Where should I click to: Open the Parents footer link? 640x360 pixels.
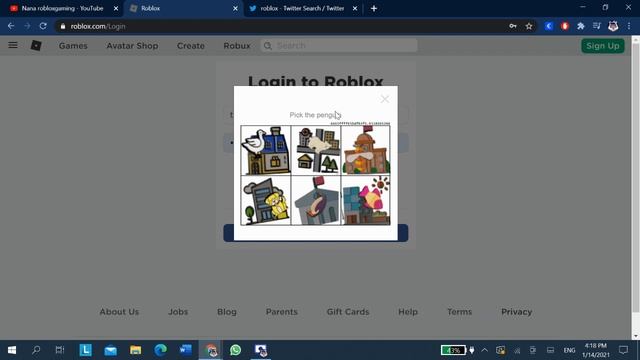[x=282, y=312]
